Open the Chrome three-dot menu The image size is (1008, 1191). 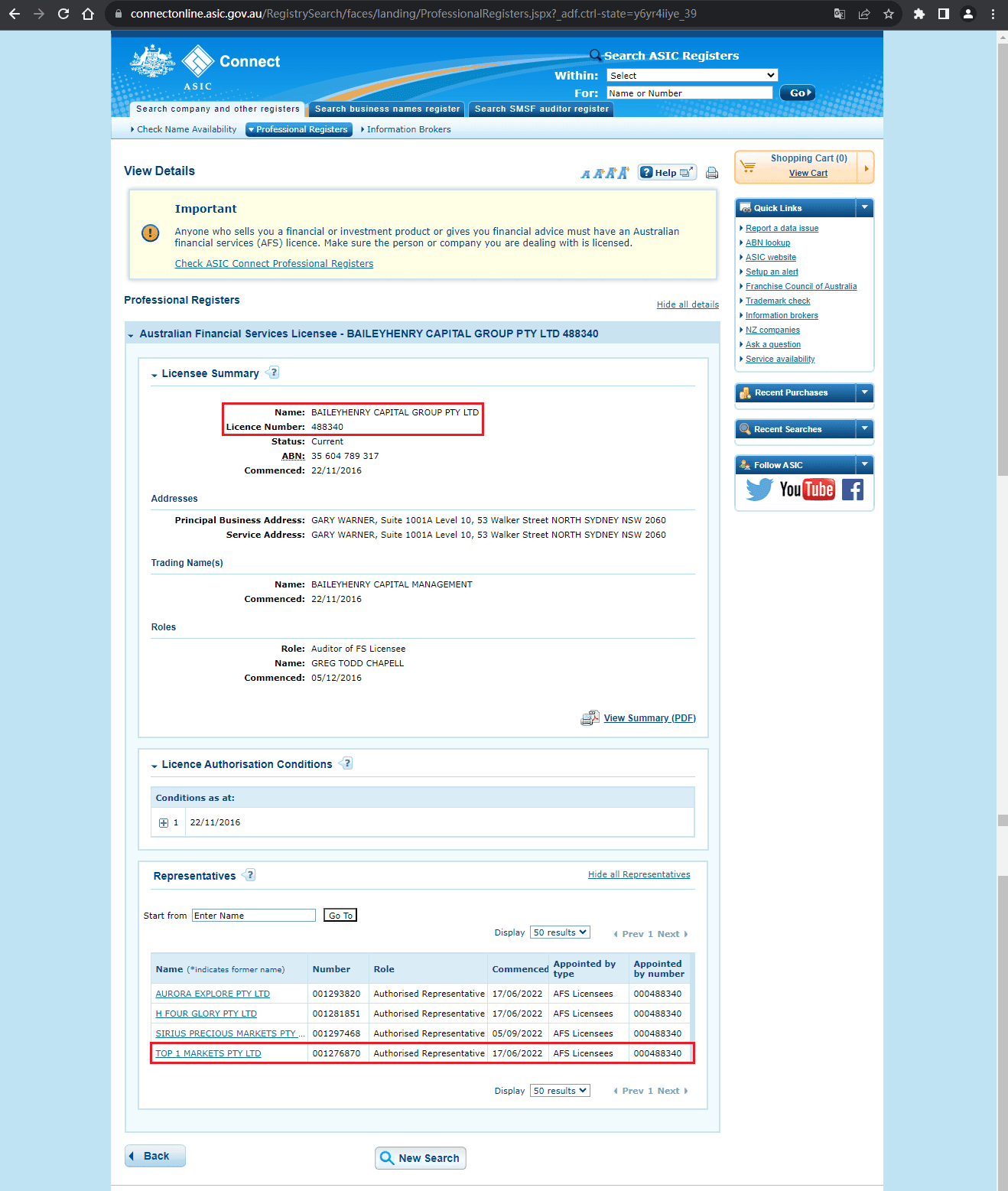(993, 14)
